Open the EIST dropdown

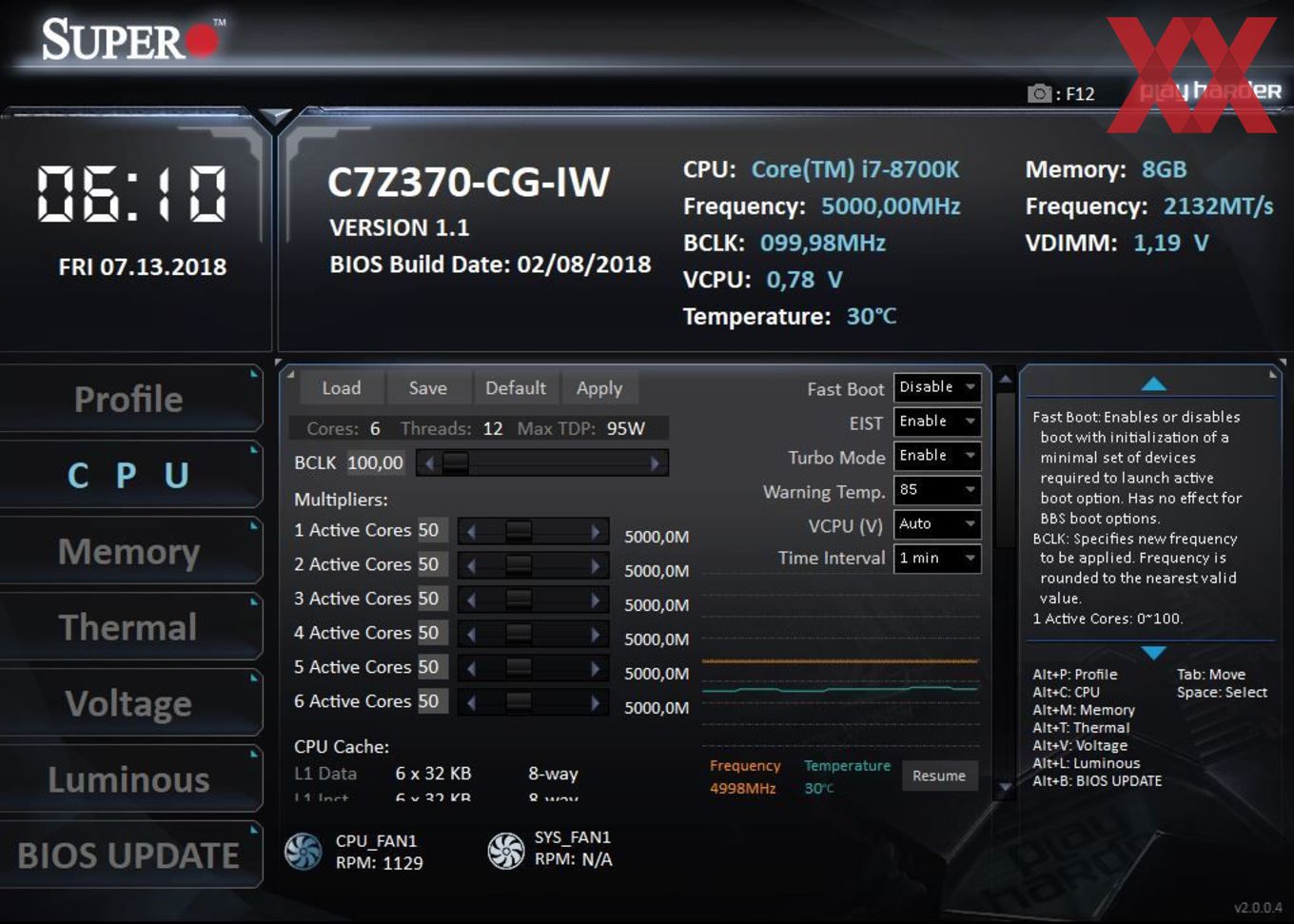coord(937,422)
